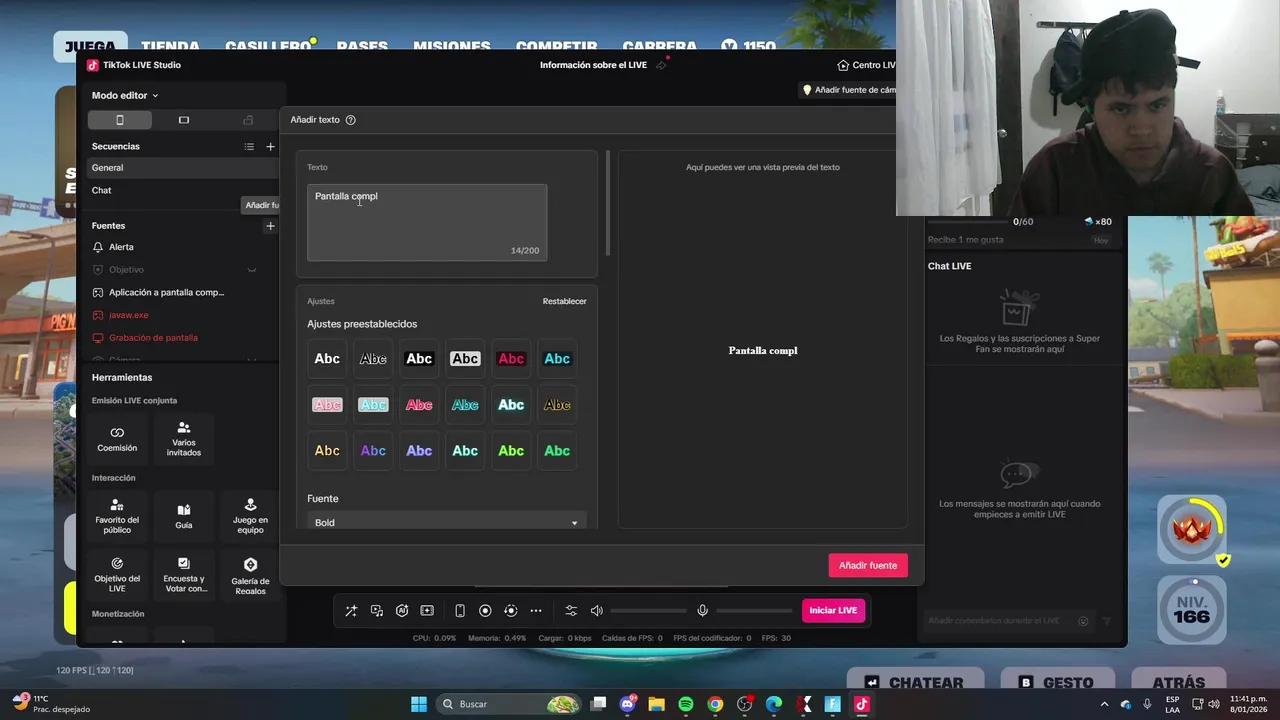Image resolution: width=1280 pixels, height=720 pixels.
Task: Start recording with the record circle icon
Action: point(485,611)
